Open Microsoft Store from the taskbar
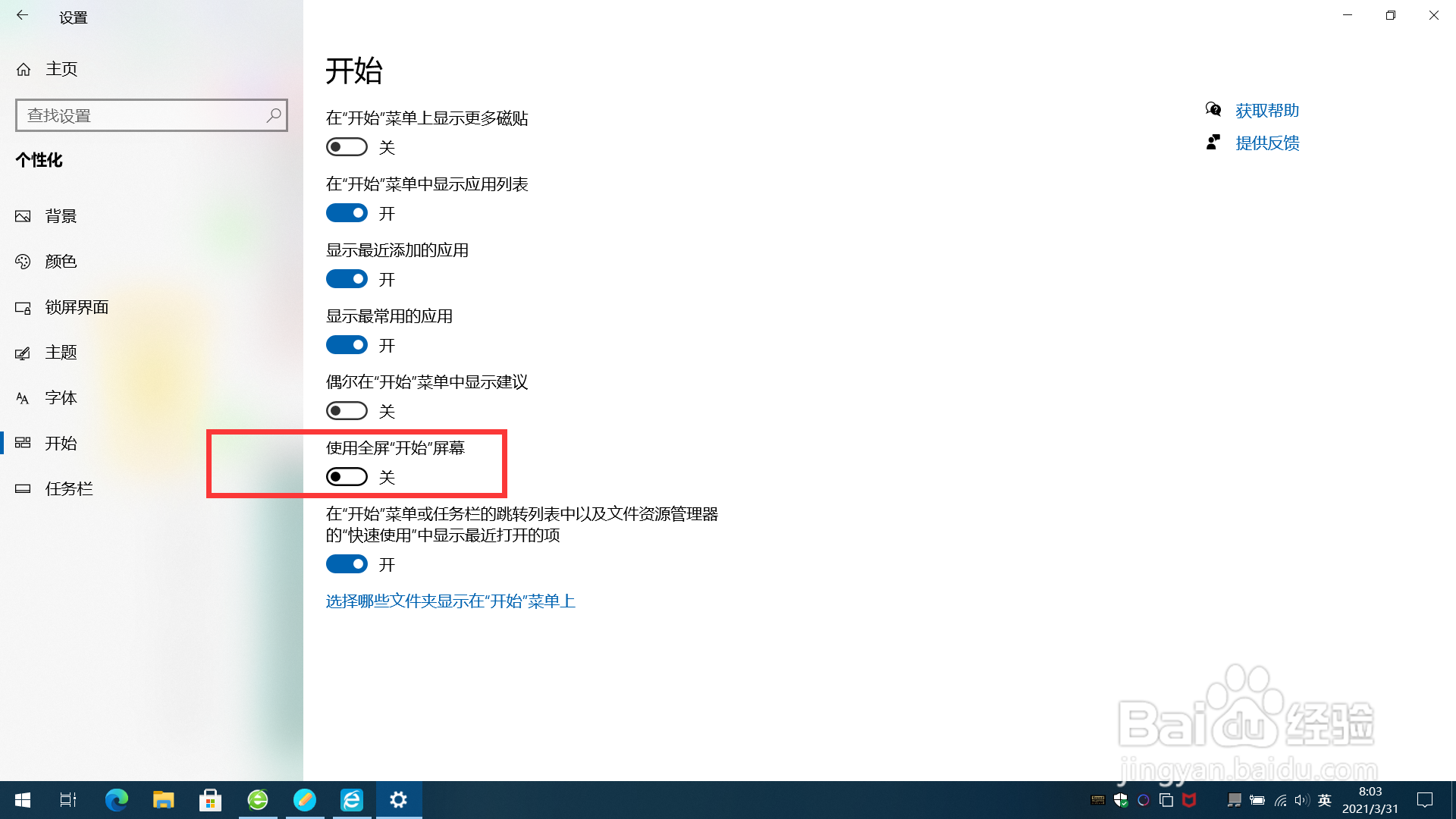Viewport: 1456px width, 819px height. (x=210, y=799)
